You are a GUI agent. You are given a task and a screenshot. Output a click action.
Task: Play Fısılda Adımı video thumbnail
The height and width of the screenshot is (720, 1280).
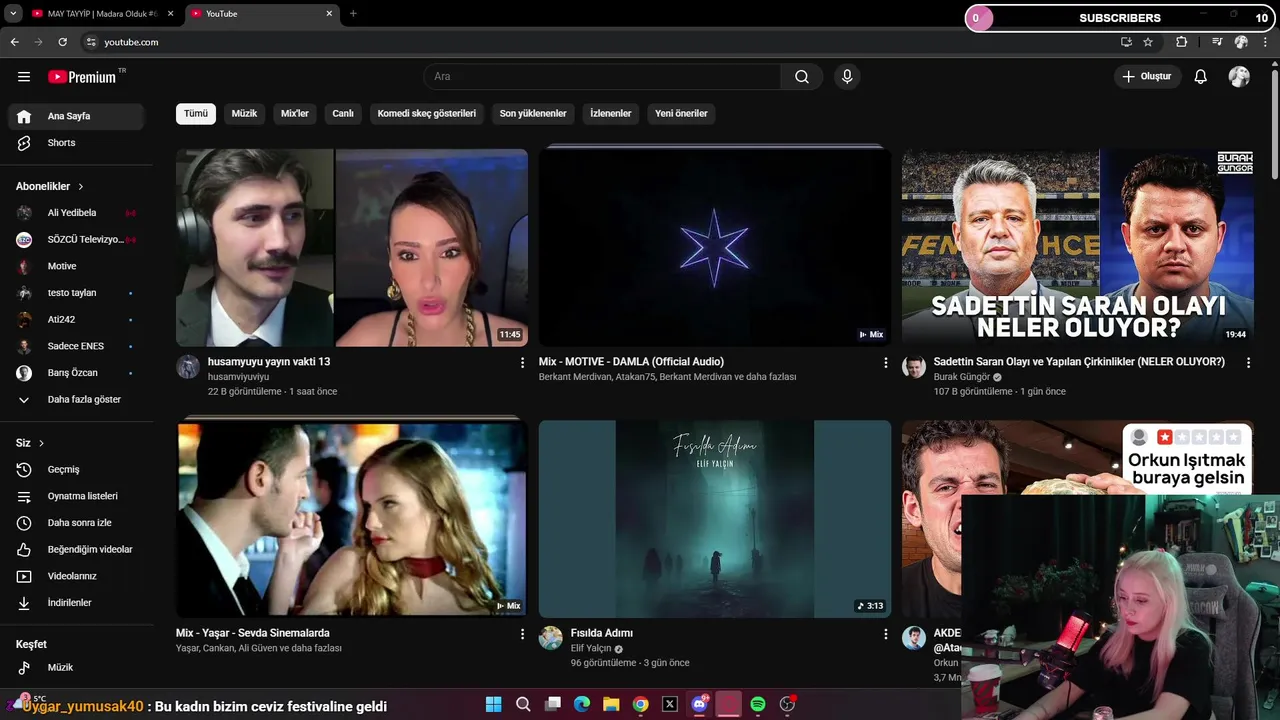[x=715, y=518]
